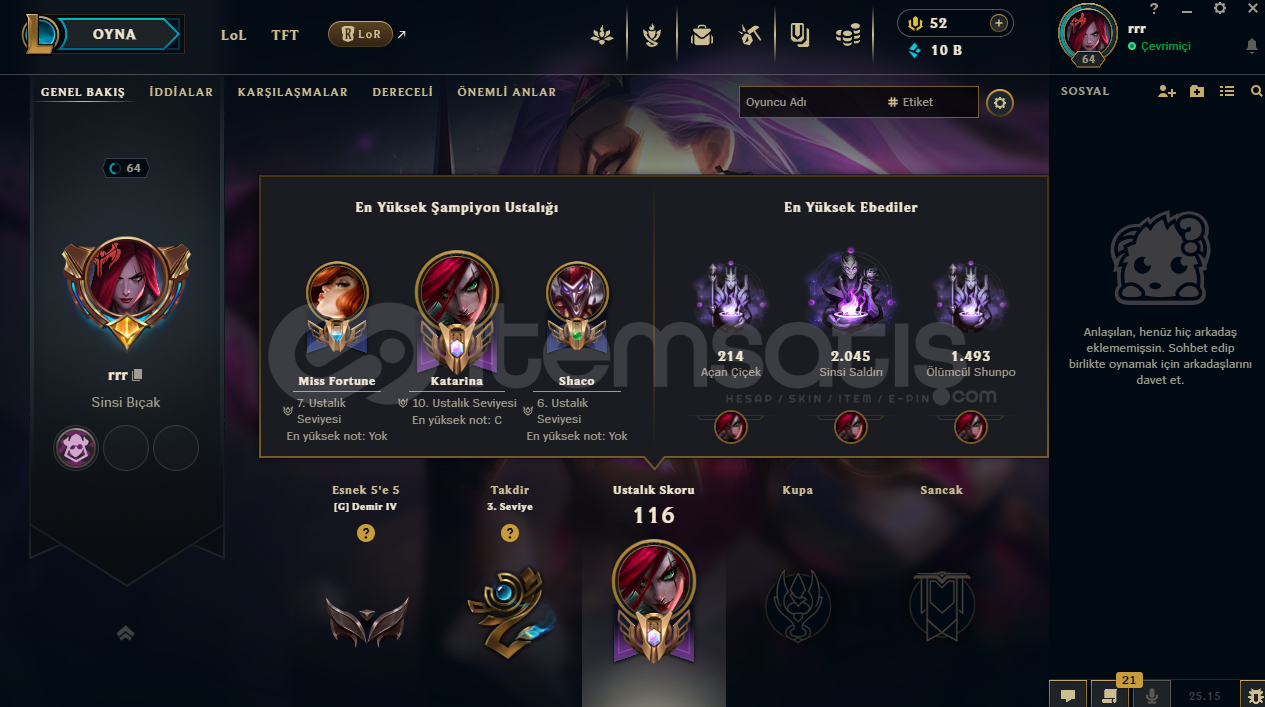Expand the profile banner chevron arrows
The width and height of the screenshot is (1265, 707).
tap(126, 633)
